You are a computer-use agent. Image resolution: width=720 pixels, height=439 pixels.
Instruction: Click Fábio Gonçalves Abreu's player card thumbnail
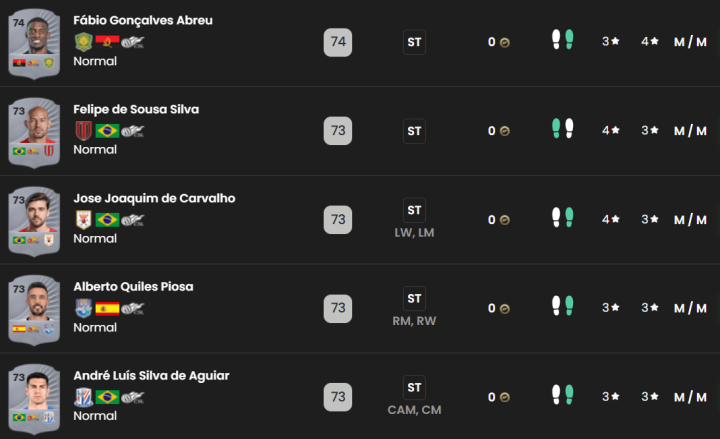point(34,43)
